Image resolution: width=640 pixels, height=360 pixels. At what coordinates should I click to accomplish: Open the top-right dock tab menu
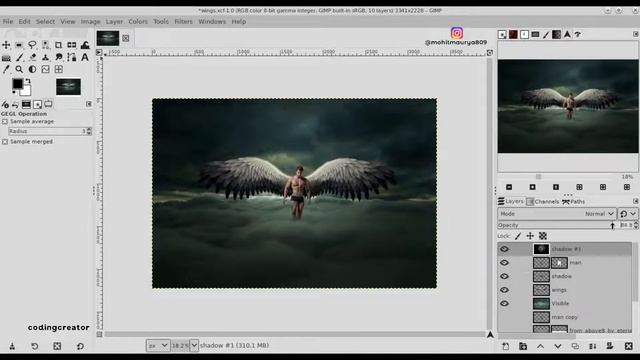pos(636,34)
